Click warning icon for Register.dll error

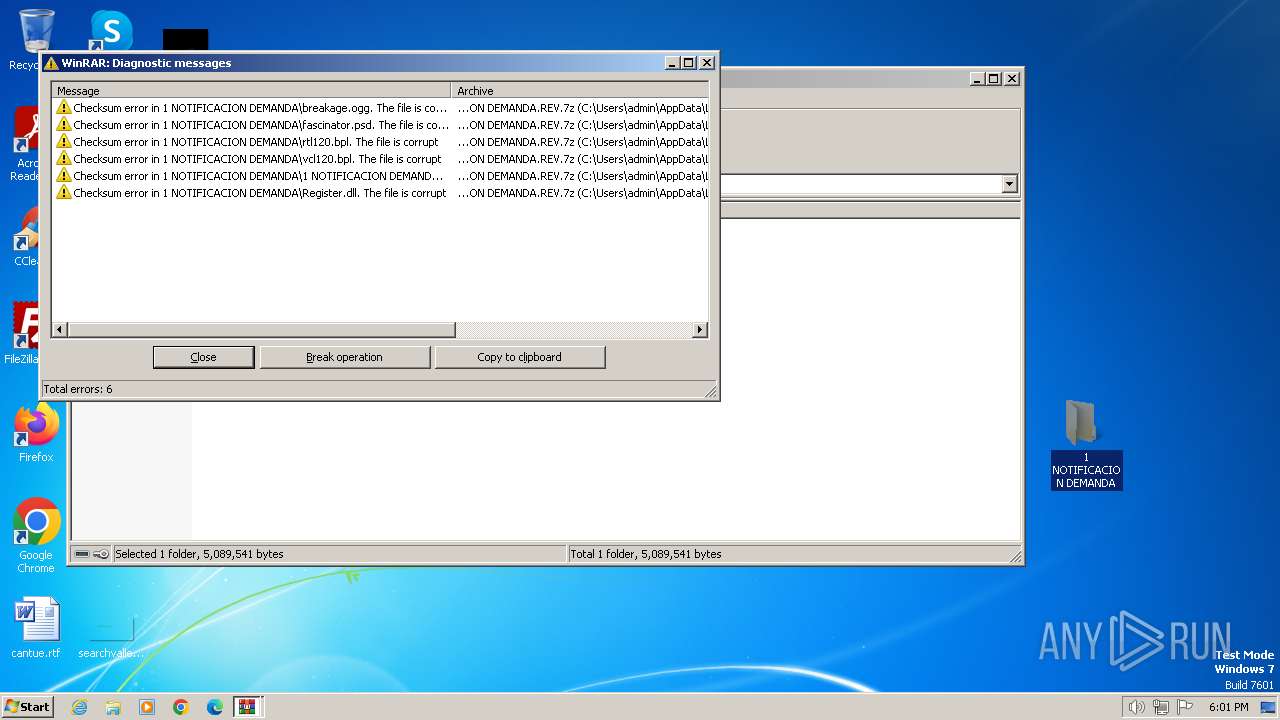64,192
